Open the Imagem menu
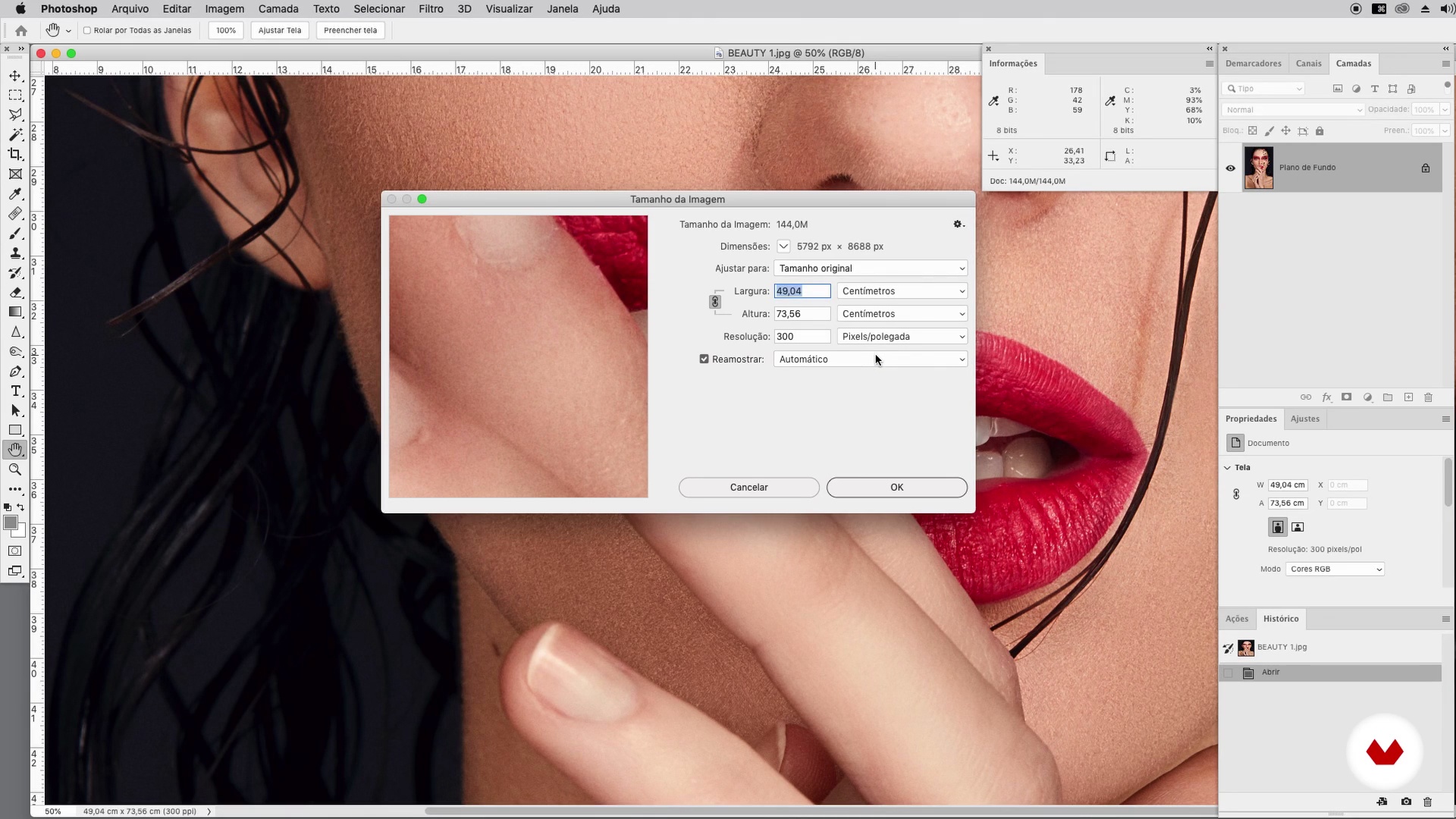The height and width of the screenshot is (819, 1456). coord(224,9)
